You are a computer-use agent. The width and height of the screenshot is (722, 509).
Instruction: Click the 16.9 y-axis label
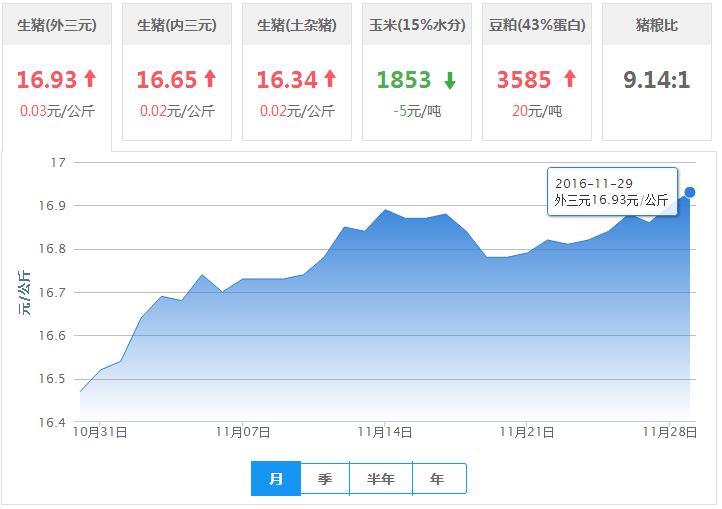52,206
